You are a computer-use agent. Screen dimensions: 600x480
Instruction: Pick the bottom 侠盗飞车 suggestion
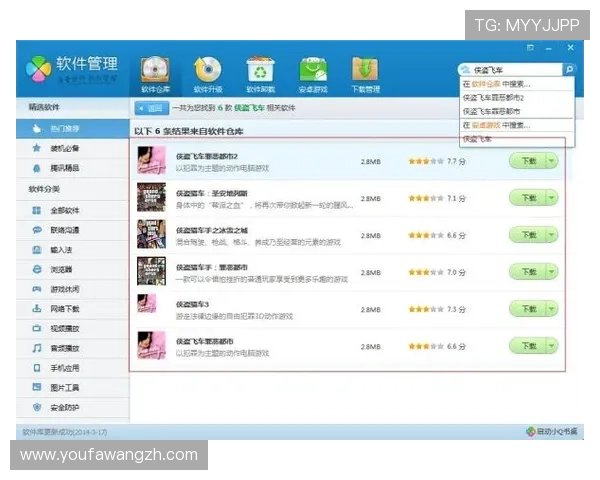[x=517, y=139]
